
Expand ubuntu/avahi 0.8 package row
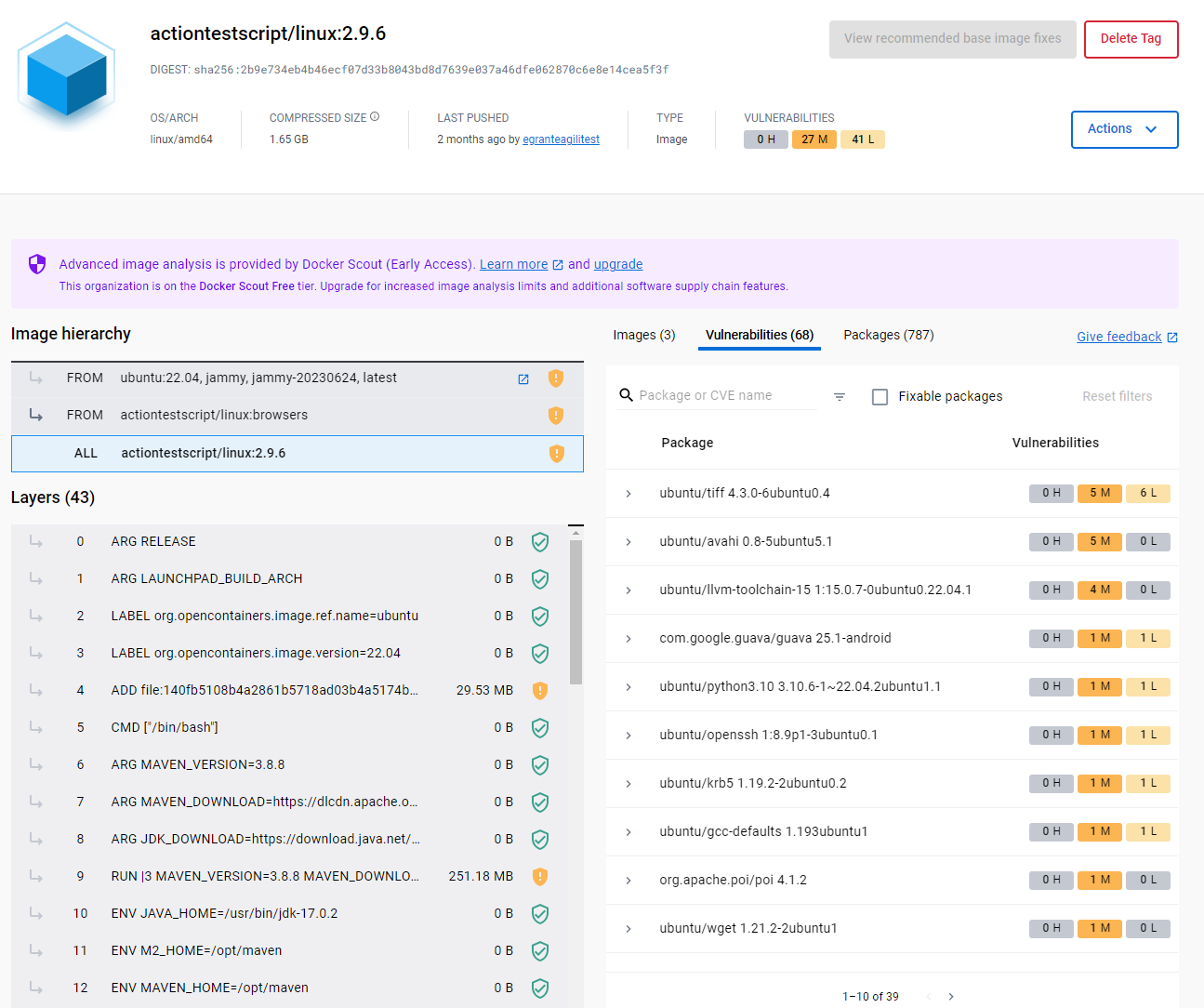click(x=628, y=542)
